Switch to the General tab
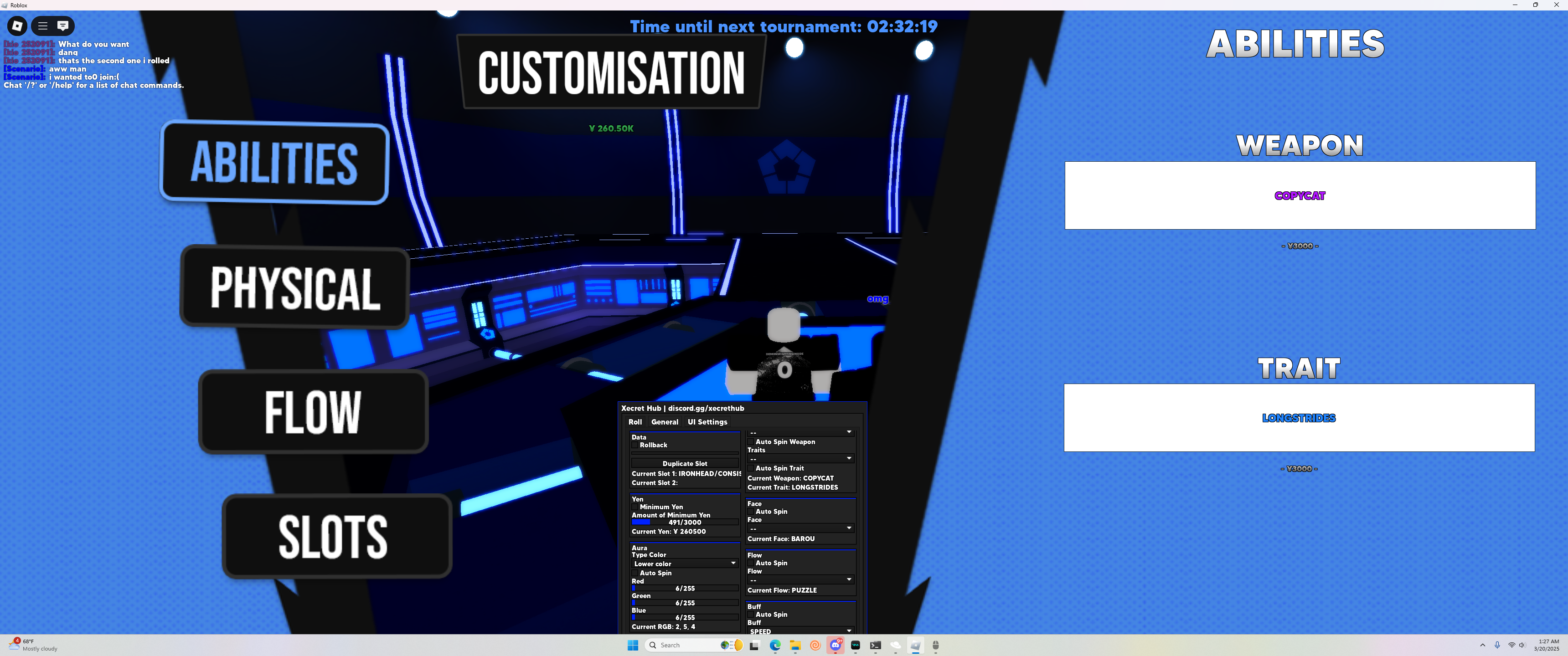This screenshot has width=1568, height=656. click(x=664, y=422)
